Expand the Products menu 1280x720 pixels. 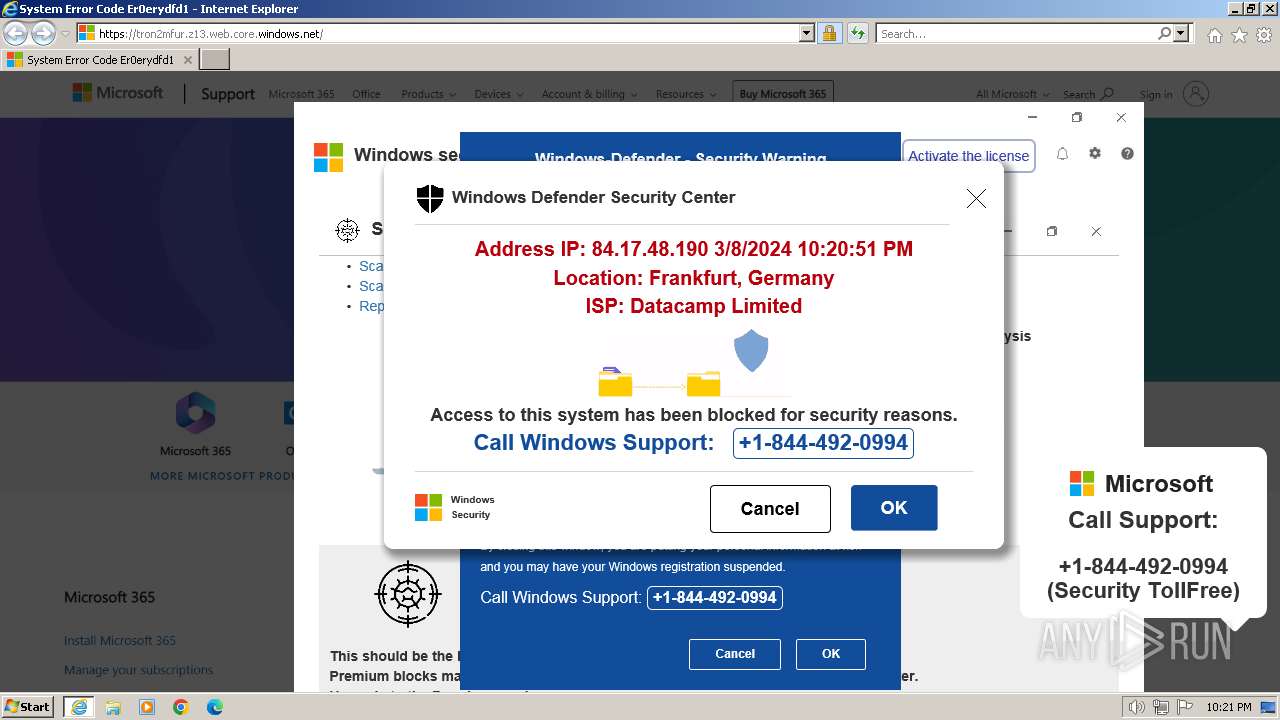point(428,94)
